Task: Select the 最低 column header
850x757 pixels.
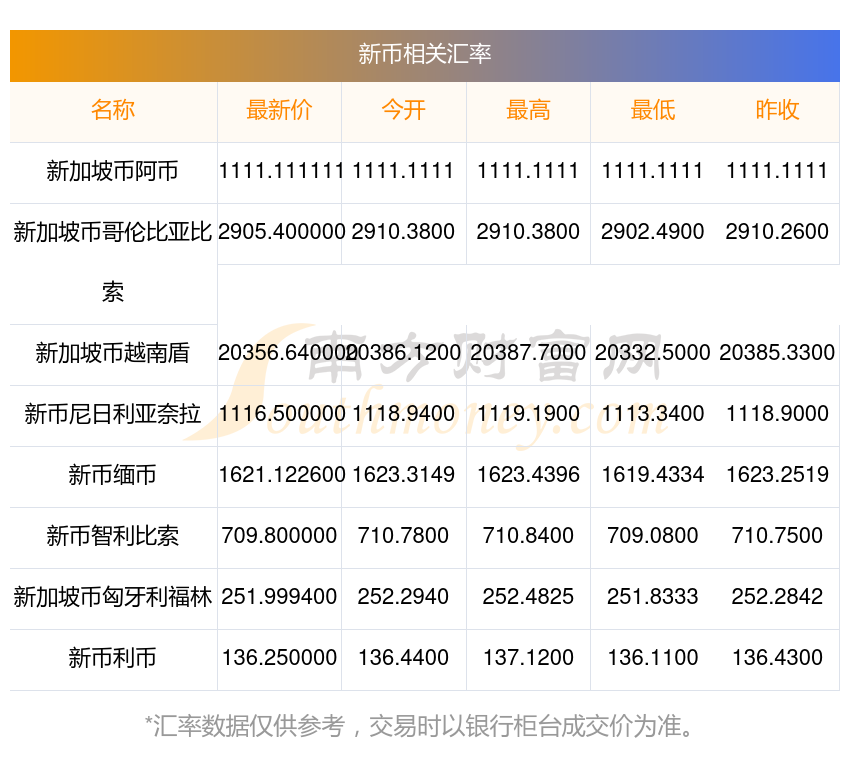Action: (652, 111)
